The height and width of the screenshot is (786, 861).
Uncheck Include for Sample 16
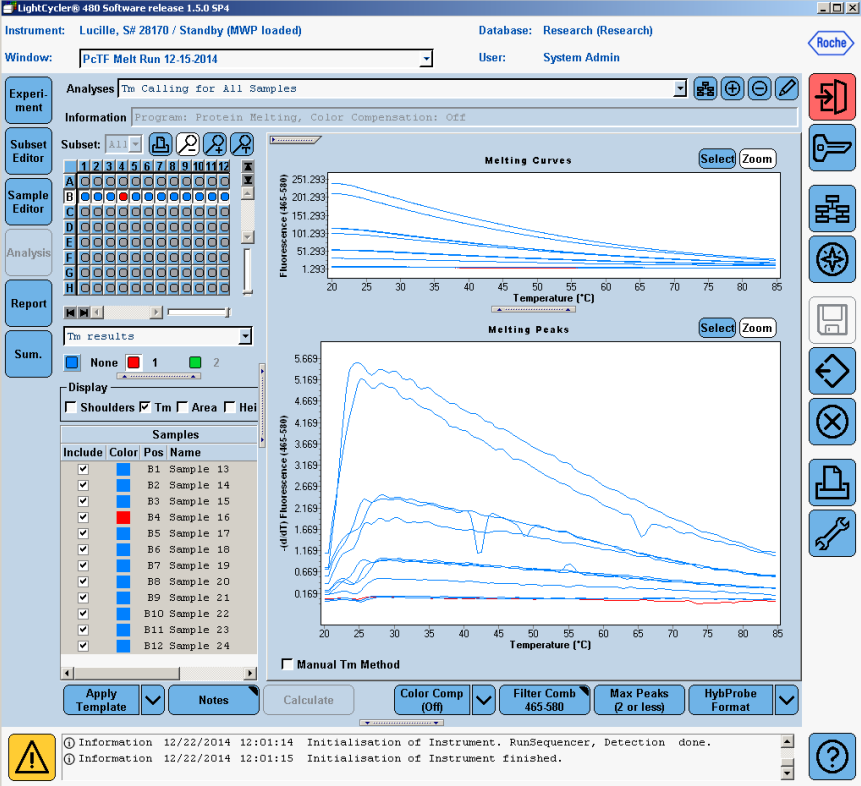(x=84, y=517)
